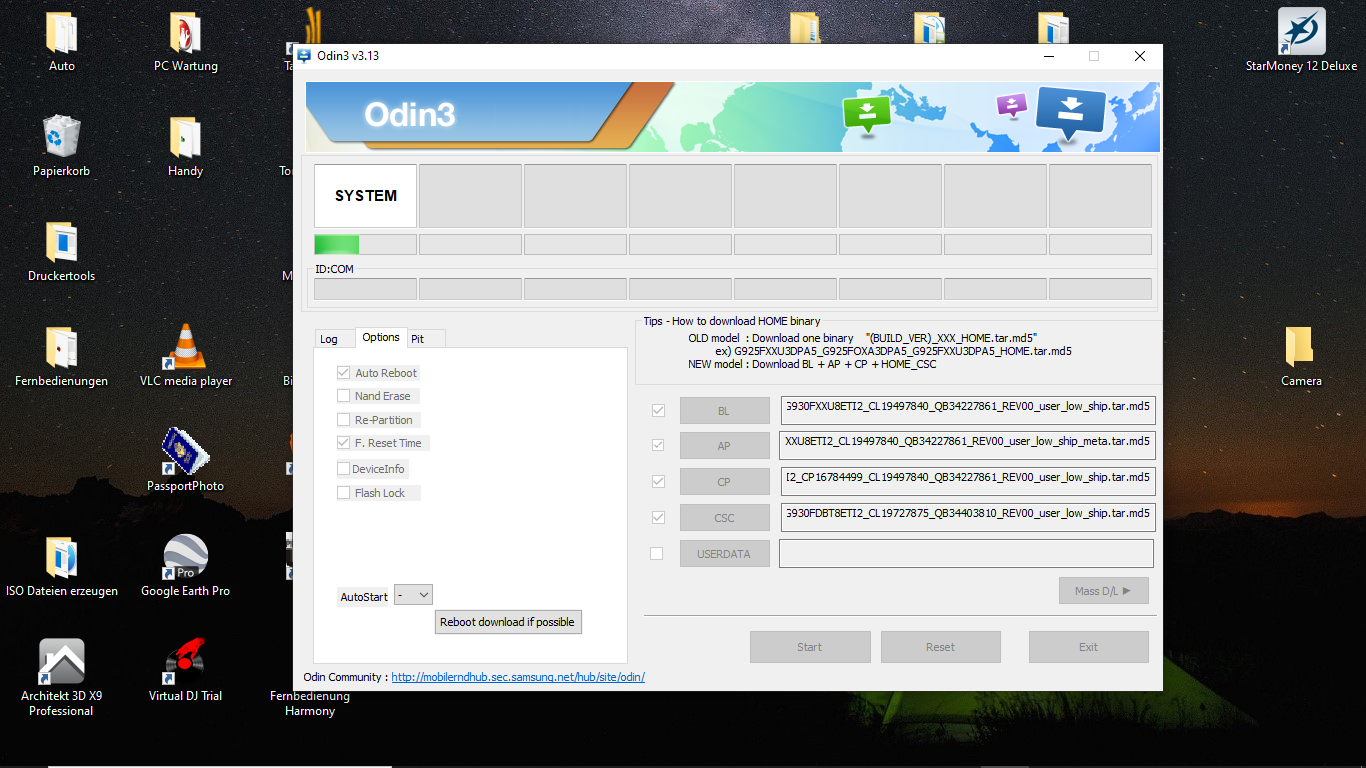Toggle the Auto Reboot checkbox

tap(344, 373)
